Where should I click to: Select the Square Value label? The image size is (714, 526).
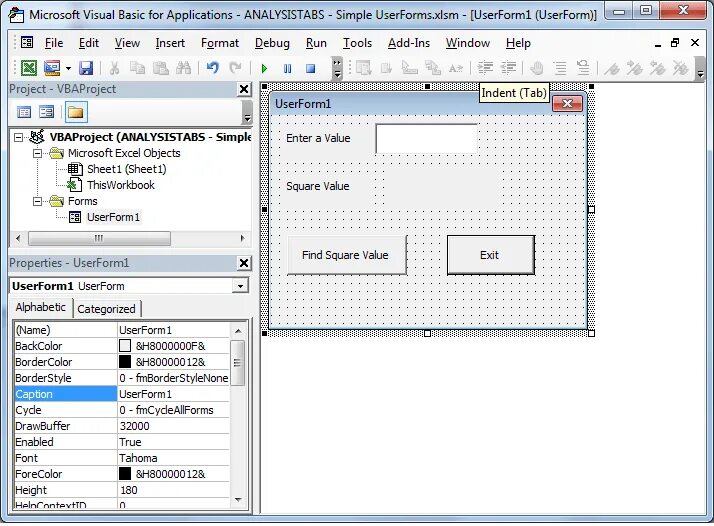(x=318, y=186)
